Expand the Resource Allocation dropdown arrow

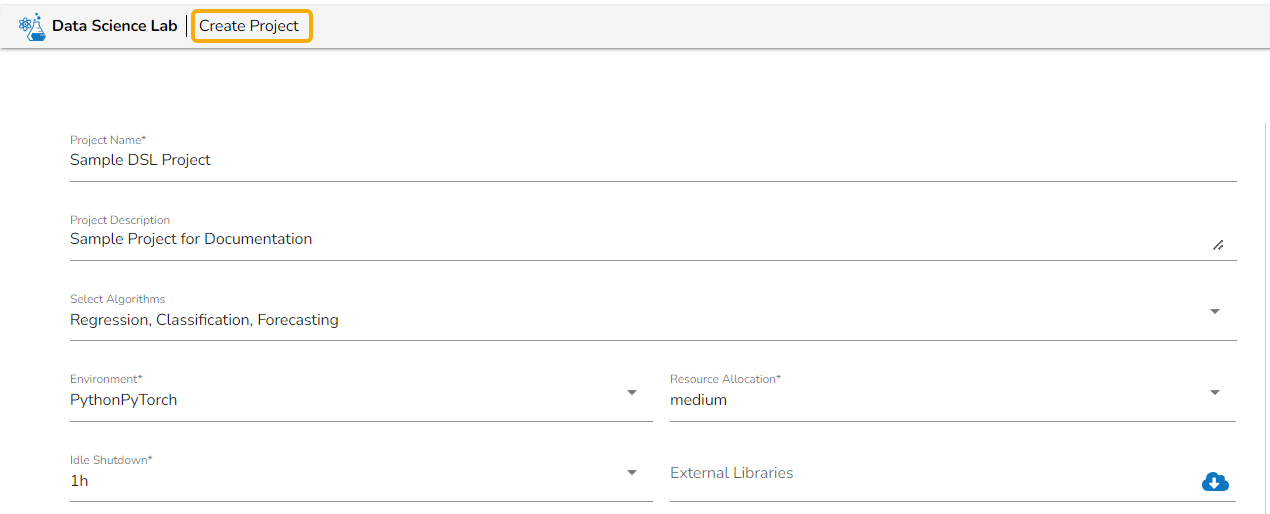pyautogui.click(x=1215, y=393)
